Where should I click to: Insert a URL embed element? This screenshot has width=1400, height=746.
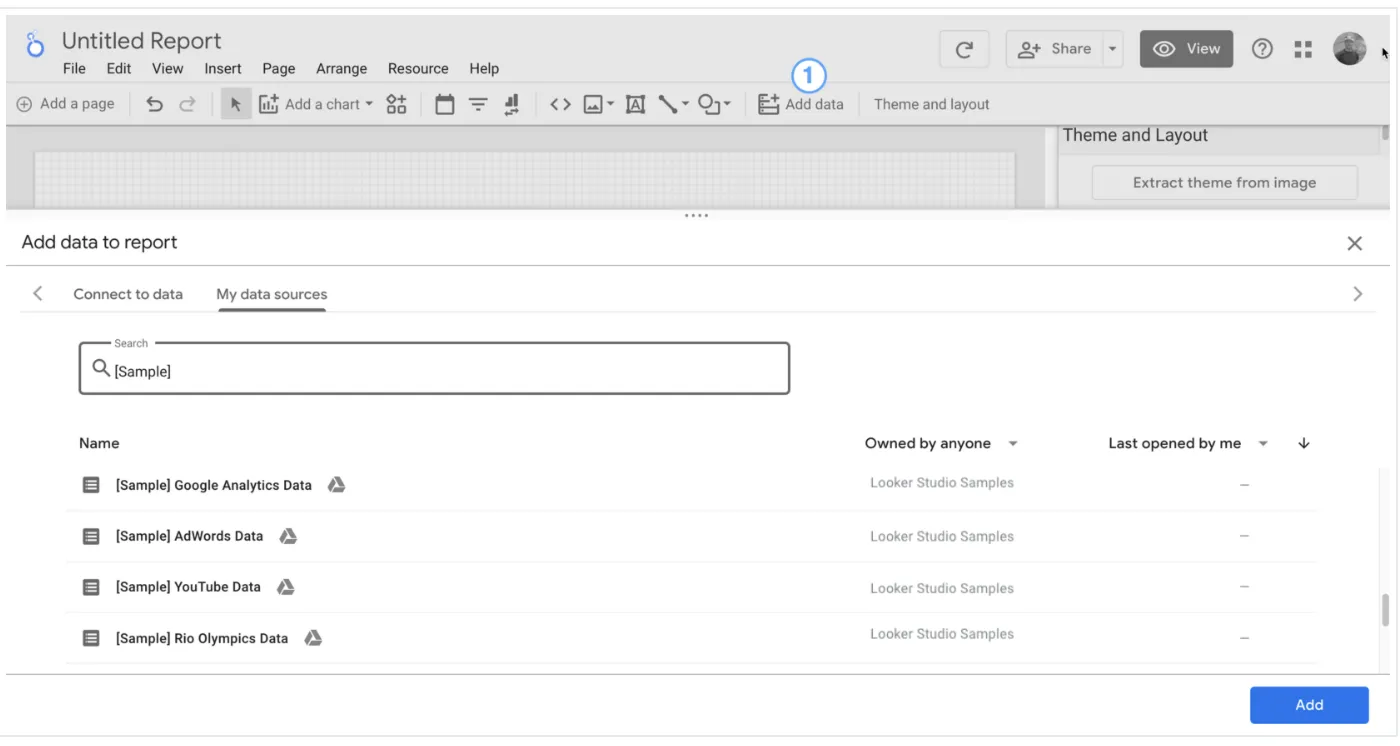tap(560, 104)
